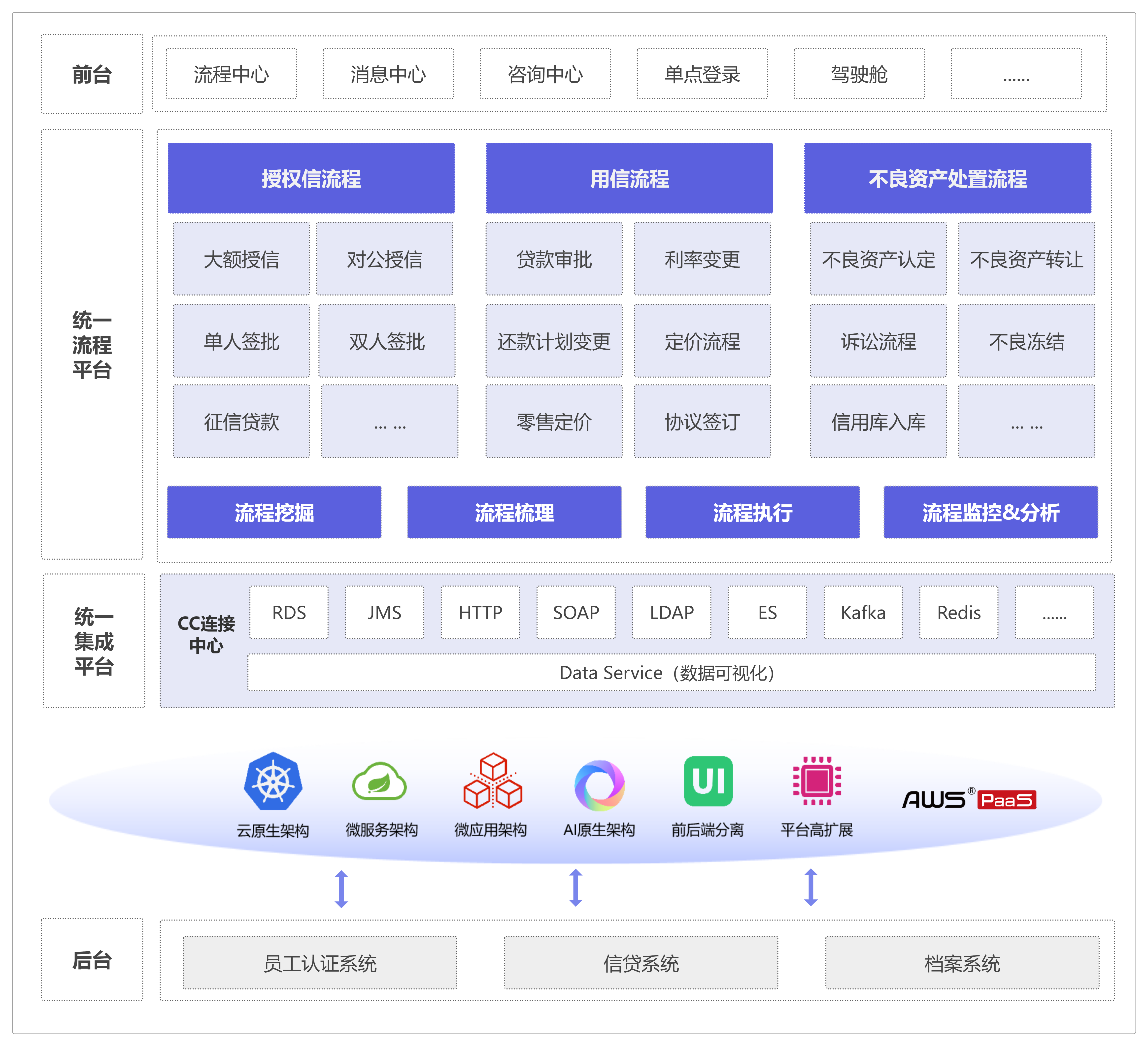The image size is (1148, 1046).
Task: Click the Redis connector box
Action: 959,612
